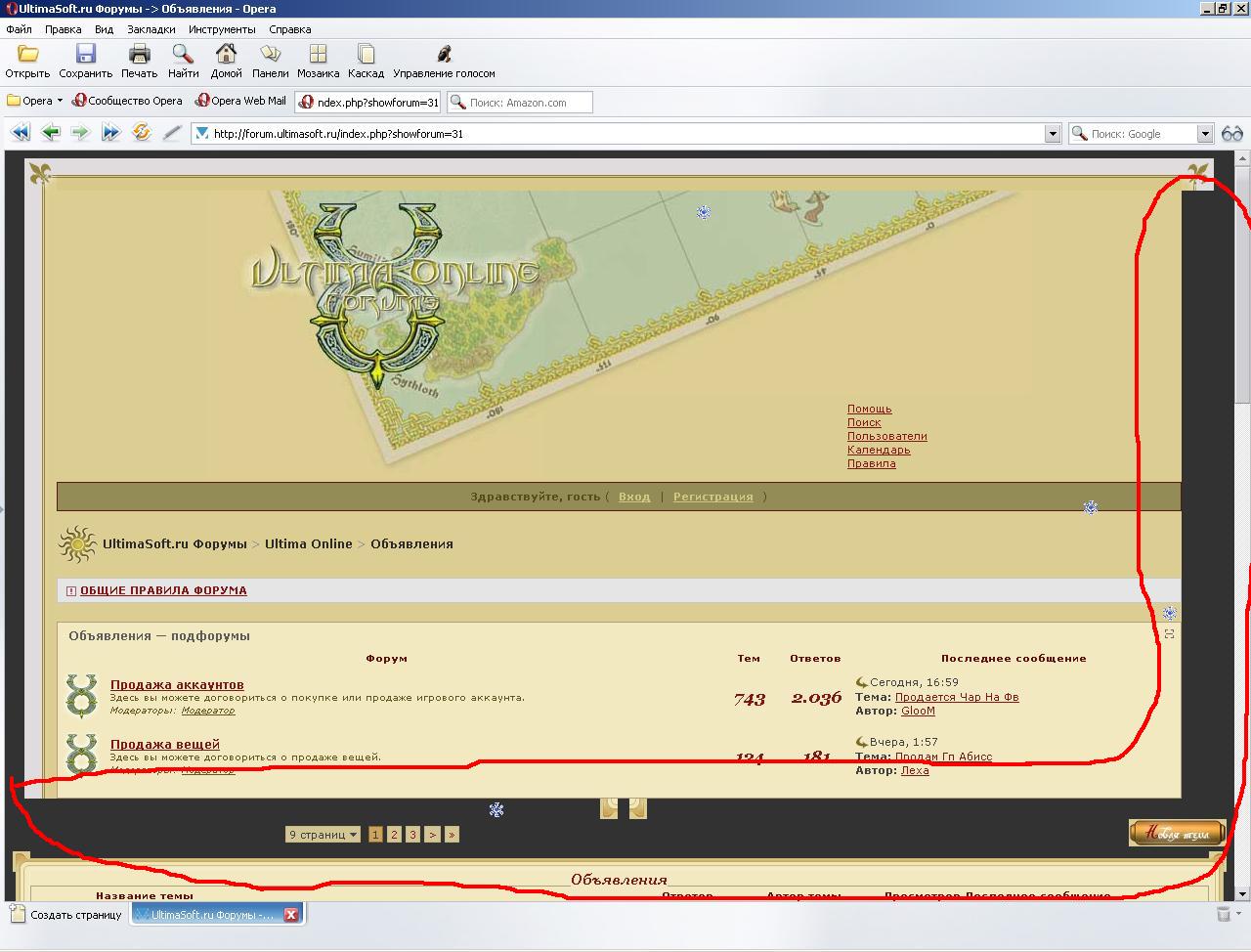This screenshot has width=1251, height=952.
Task: Open ndex.php?showforum=31 bookmark
Action: pos(368,102)
